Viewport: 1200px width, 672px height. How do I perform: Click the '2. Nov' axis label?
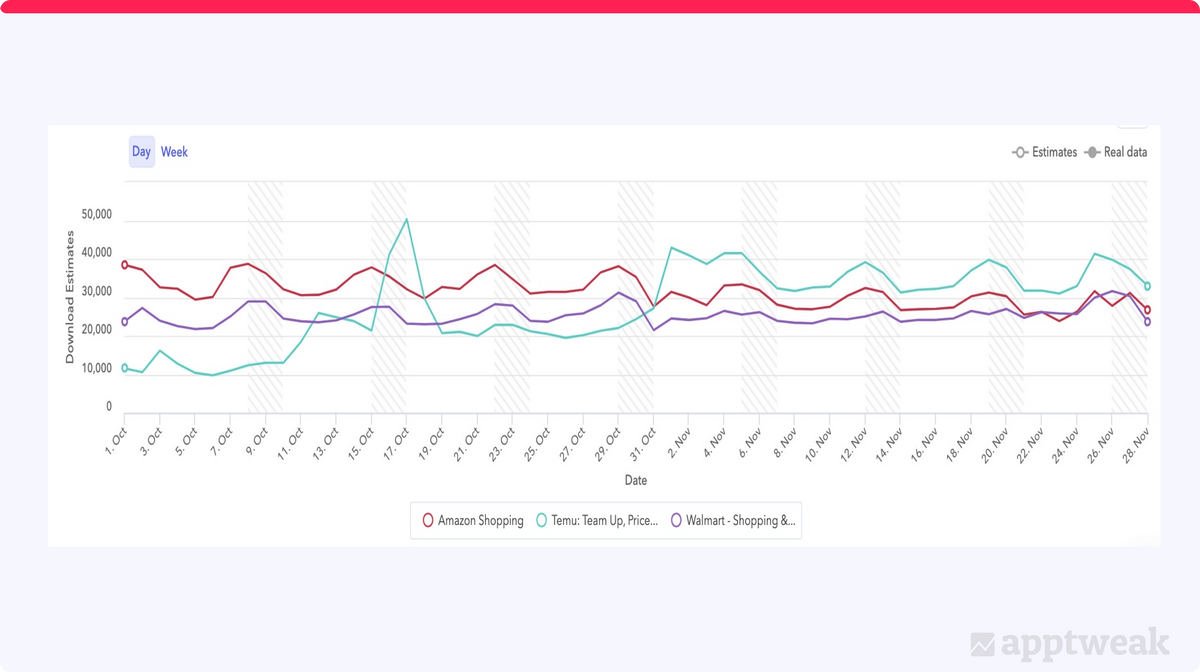[681, 441]
